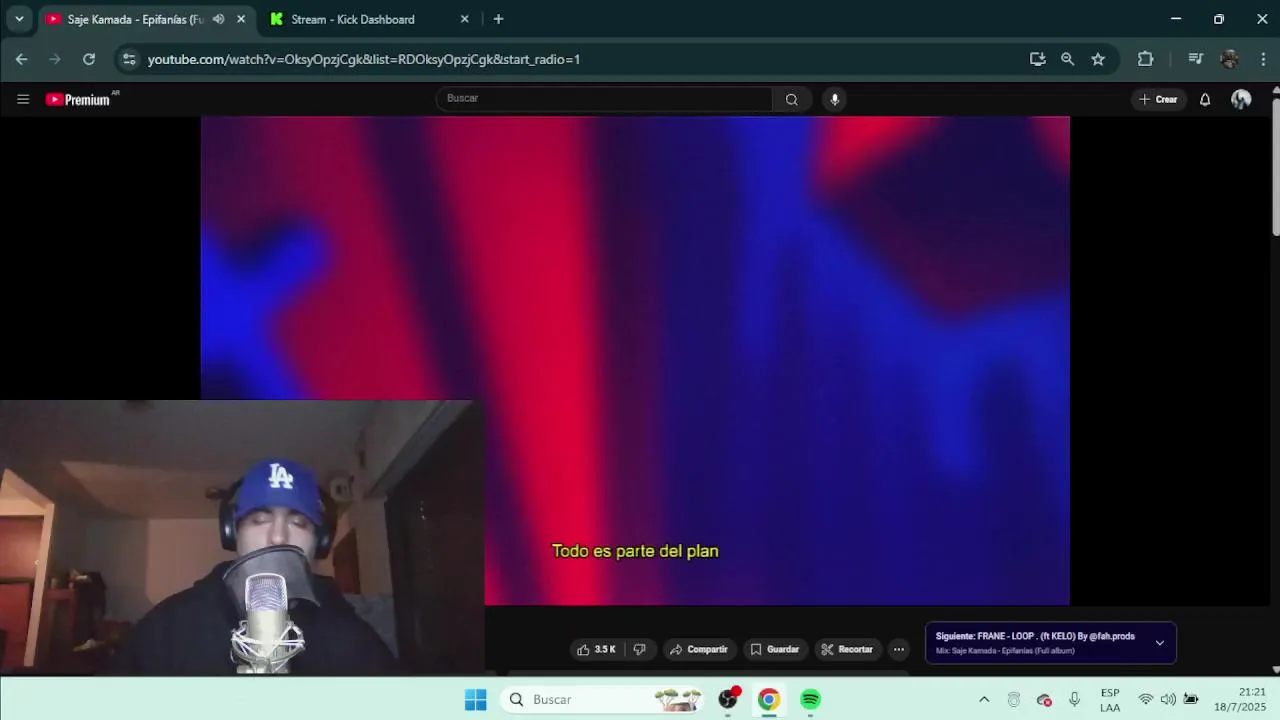Go back in Chrome
The image size is (1280, 720).
click(21, 59)
